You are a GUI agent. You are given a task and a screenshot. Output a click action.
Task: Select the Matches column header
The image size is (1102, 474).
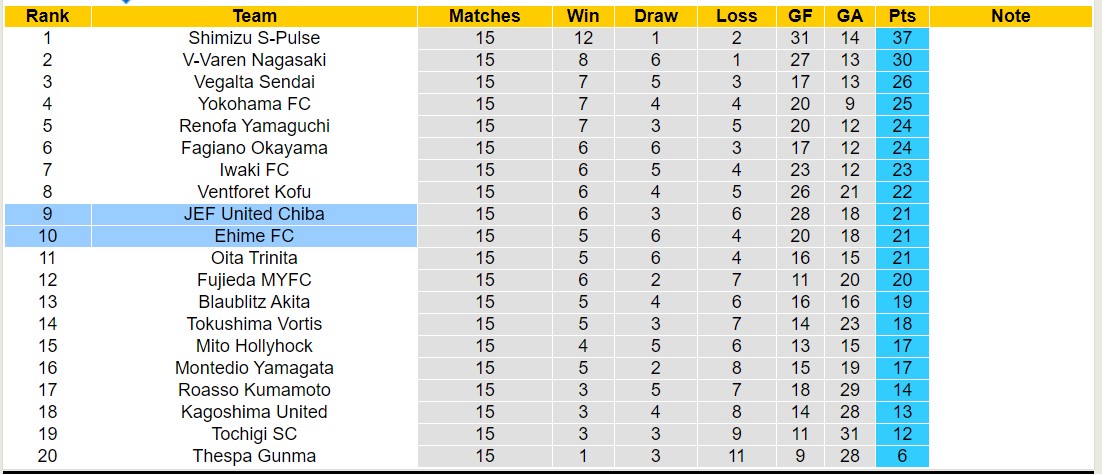[x=484, y=16]
